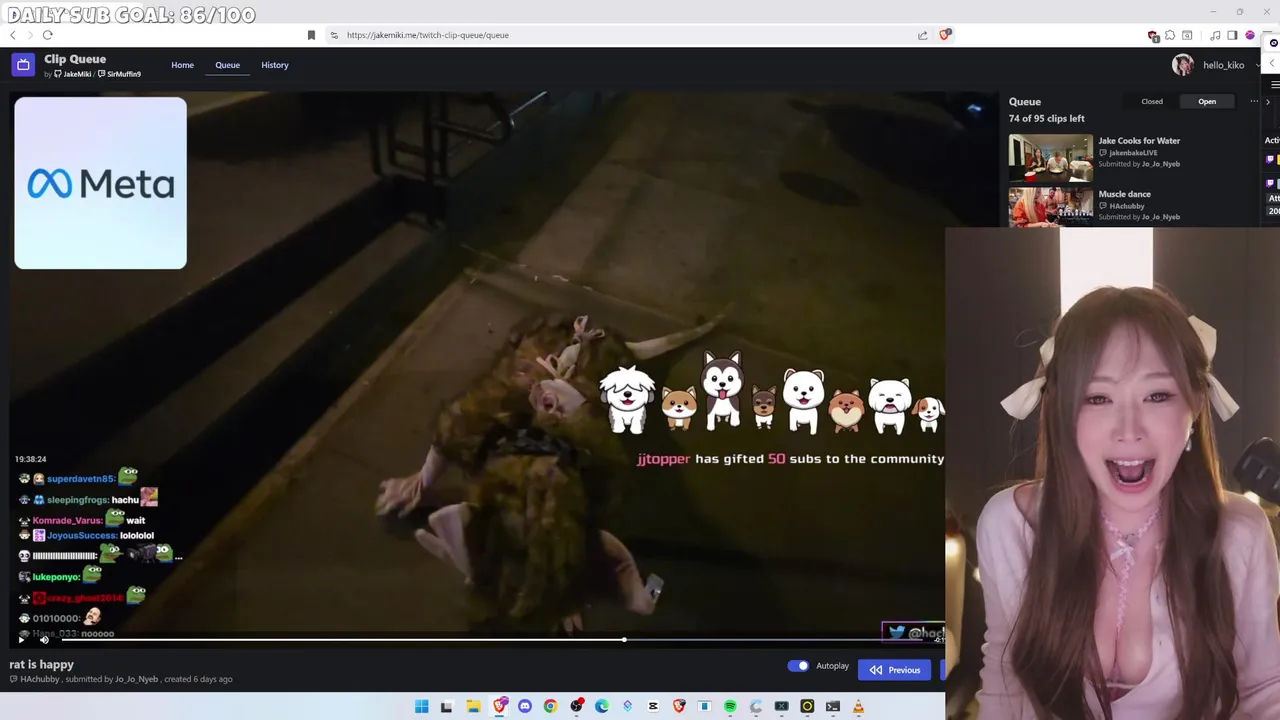Open the History tab
1280x720 pixels.
[x=275, y=65]
